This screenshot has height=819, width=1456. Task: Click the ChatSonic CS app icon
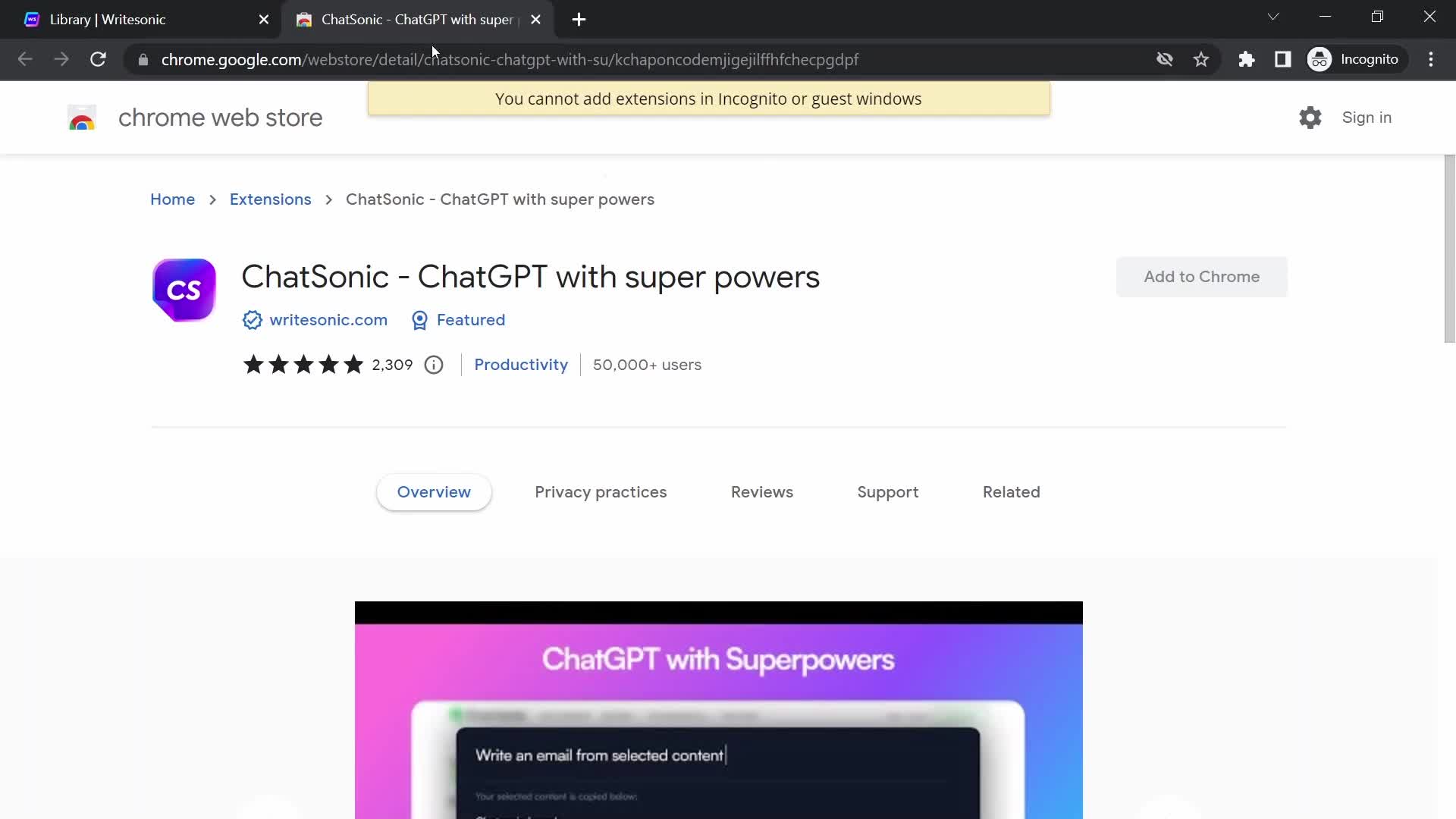(x=183, y=290)
